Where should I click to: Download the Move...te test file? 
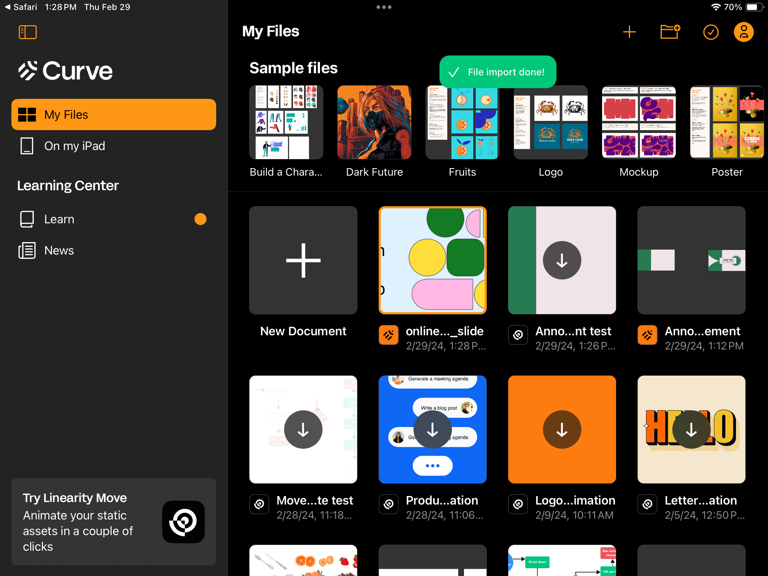(x=303, y=430)
